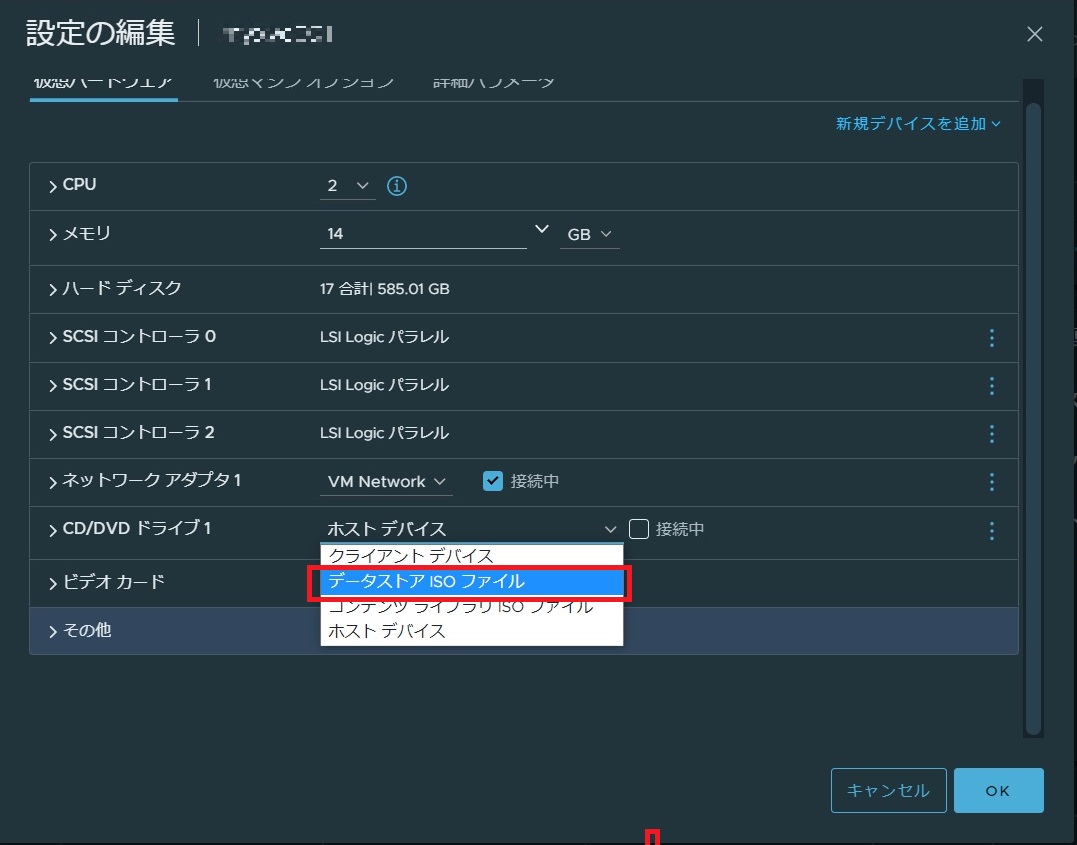This screenshot has height=845, width=1077.
Task: Switch to the 詳細パラメータ tab
Action: pyautogui.click(x=493, y=83)
